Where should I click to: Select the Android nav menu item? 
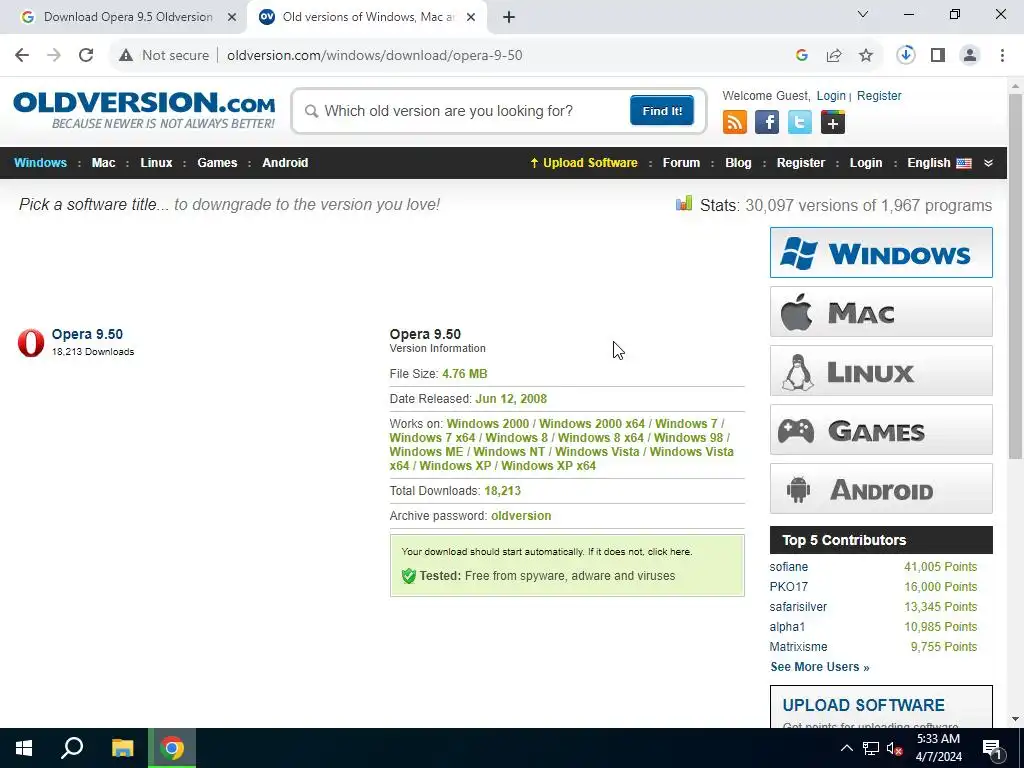tap(285, 163)
